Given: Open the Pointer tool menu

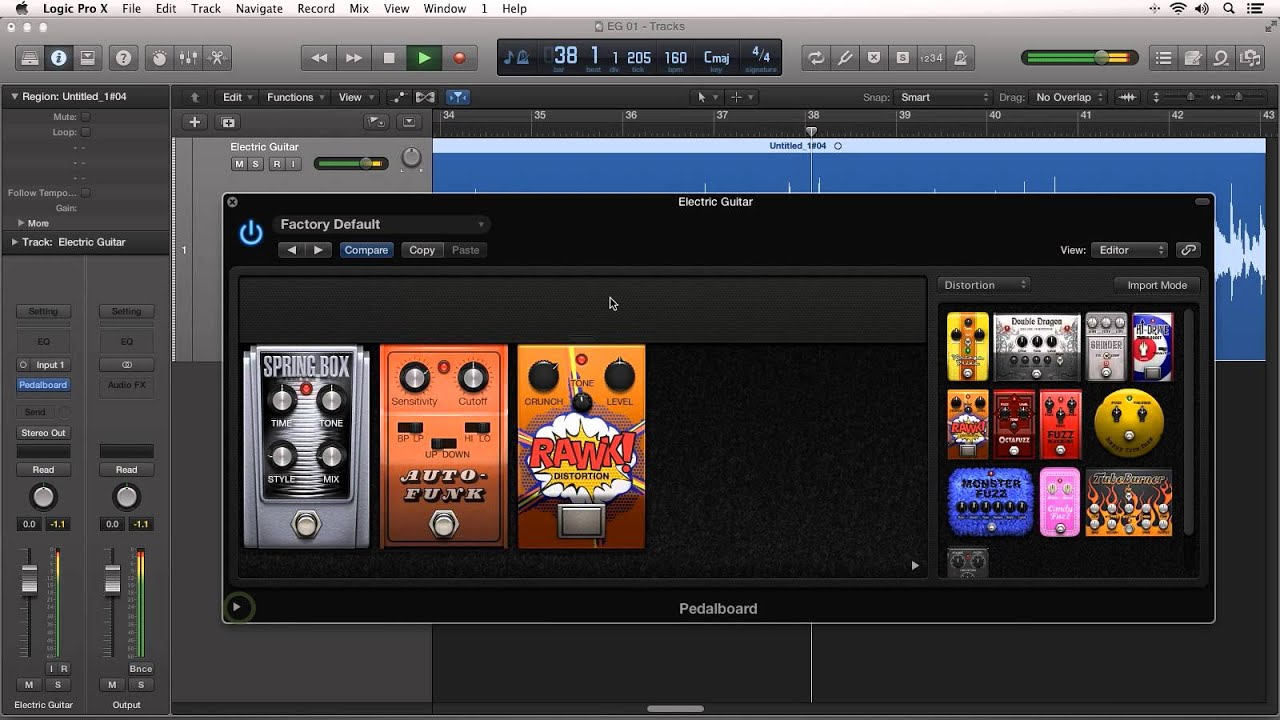Looking at the screenshot, I should [705, 97].
